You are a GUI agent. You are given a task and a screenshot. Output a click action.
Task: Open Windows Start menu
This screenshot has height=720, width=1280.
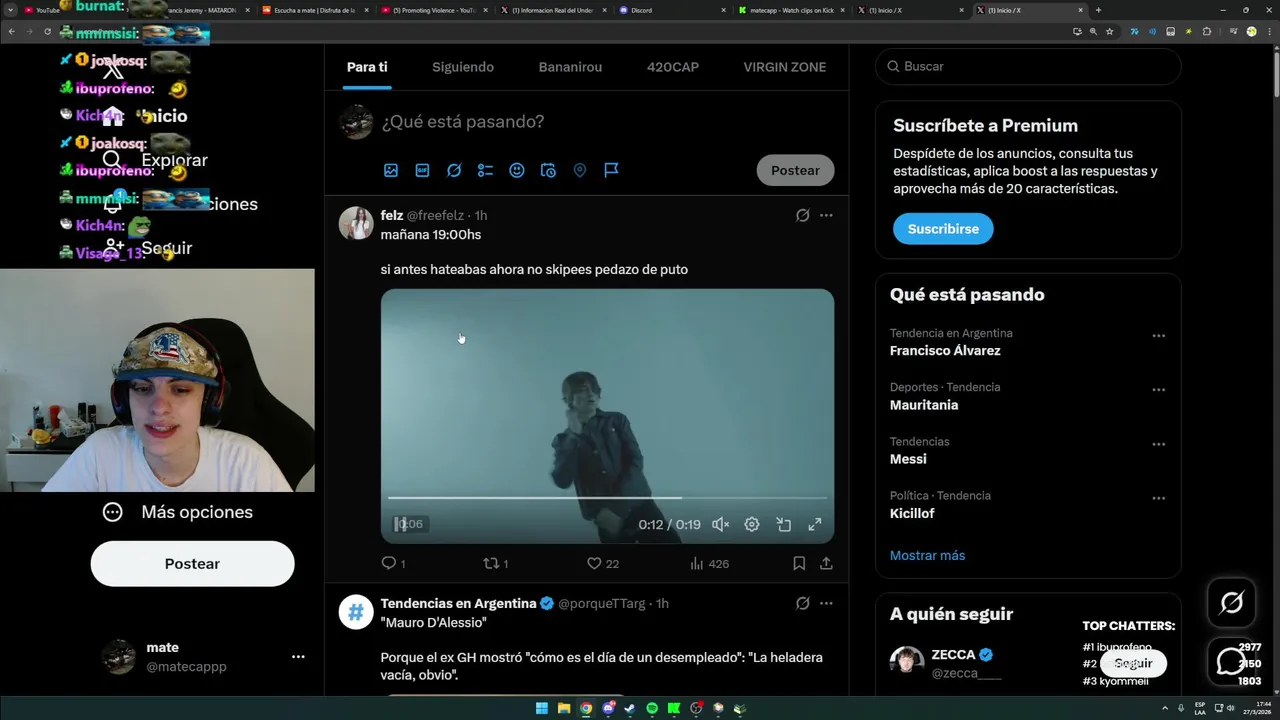pyautogui.click(x=541, y=708)
